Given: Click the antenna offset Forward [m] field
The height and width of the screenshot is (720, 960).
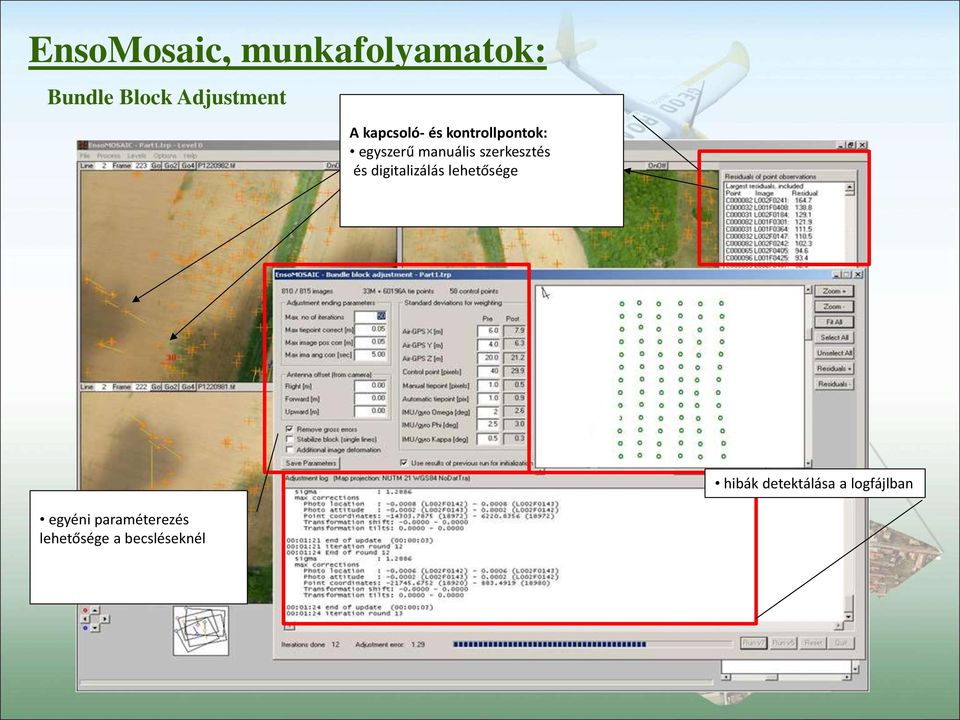Looking at the screenshot, I should (371, 399).
